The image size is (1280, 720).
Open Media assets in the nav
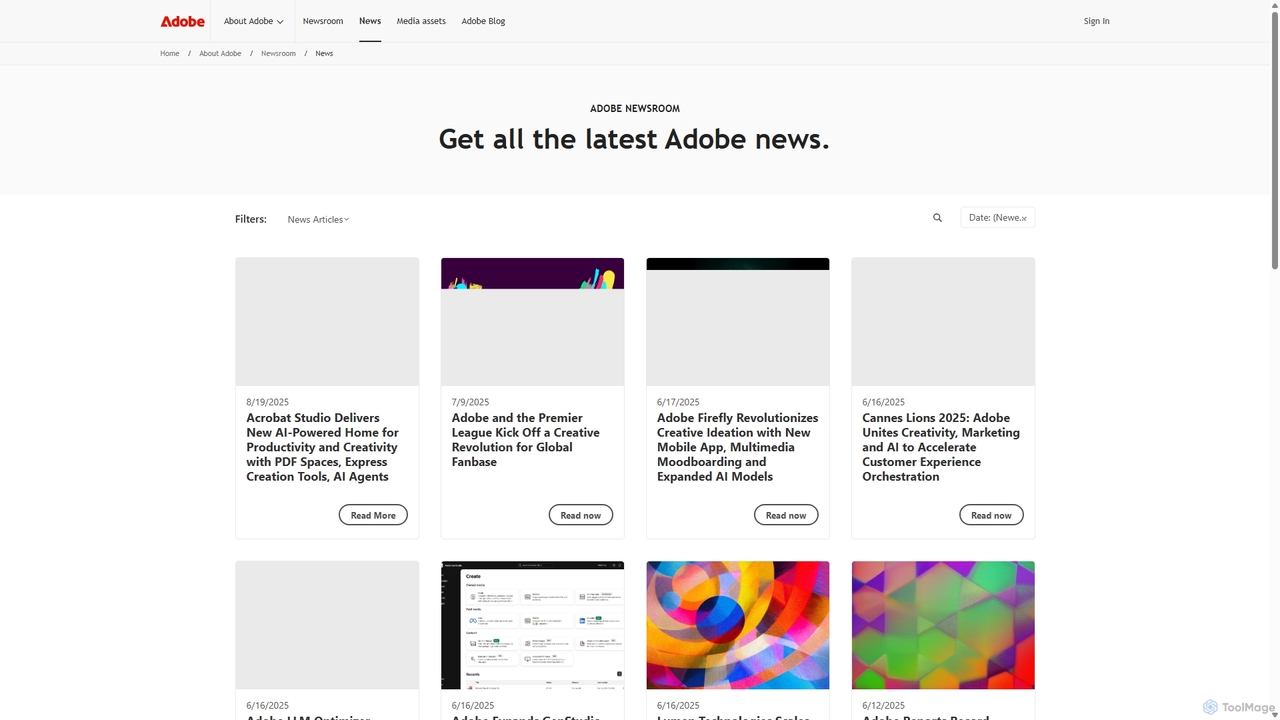tap(421, 21)
